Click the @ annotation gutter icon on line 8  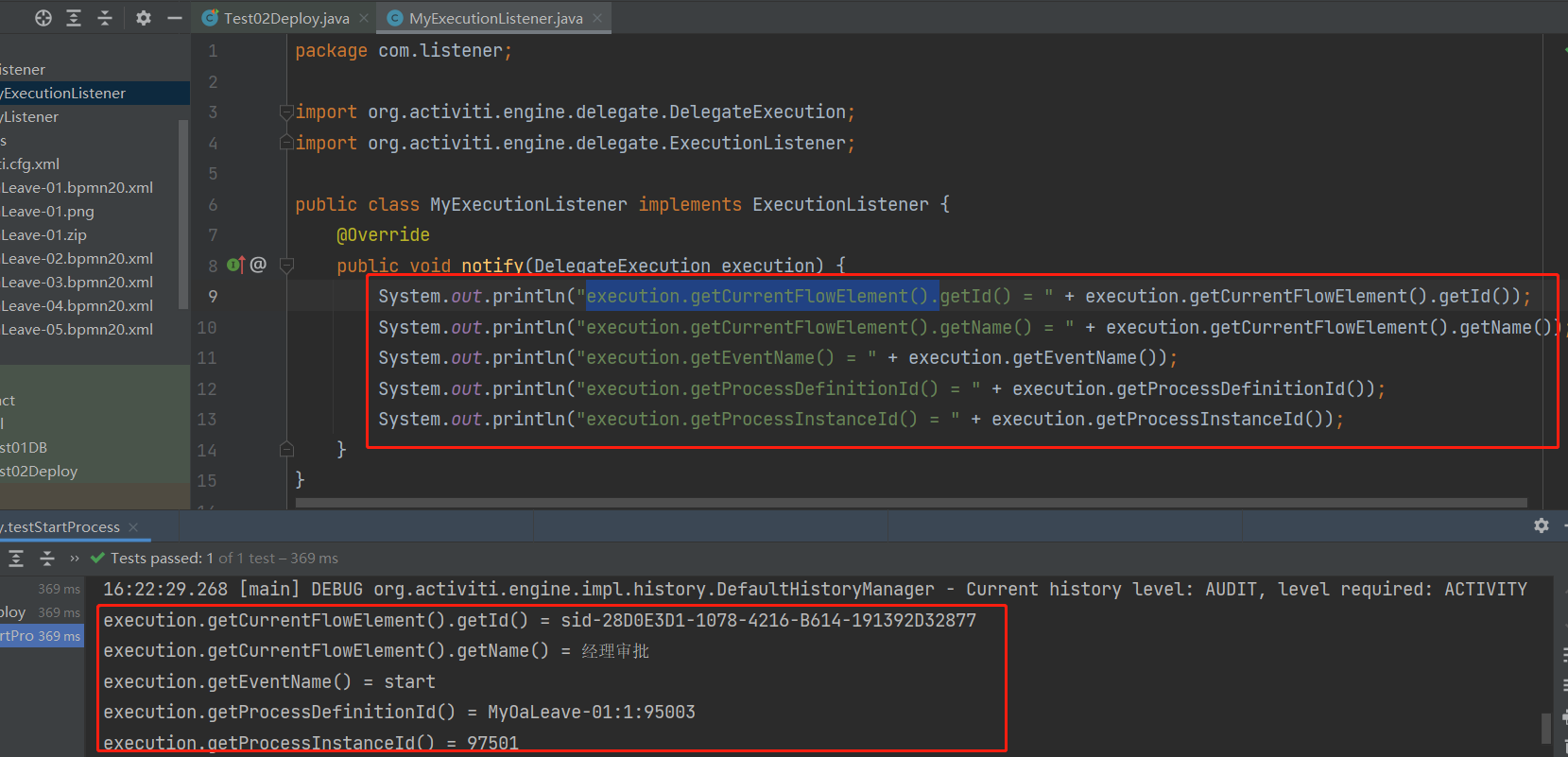pos(258,265)
